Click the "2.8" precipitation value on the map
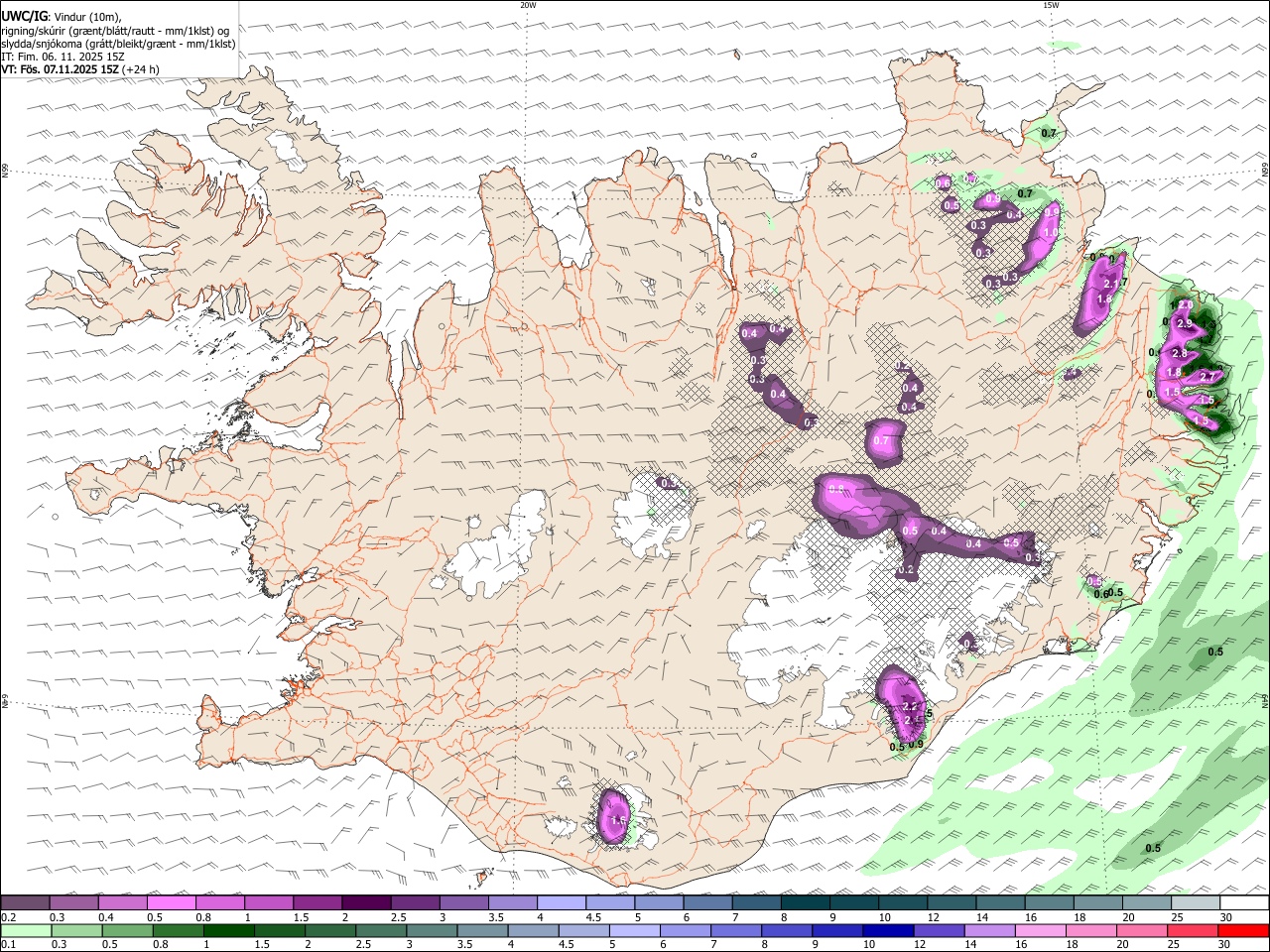Viewport: 1270px width, 952px height. click(1180, 354)
